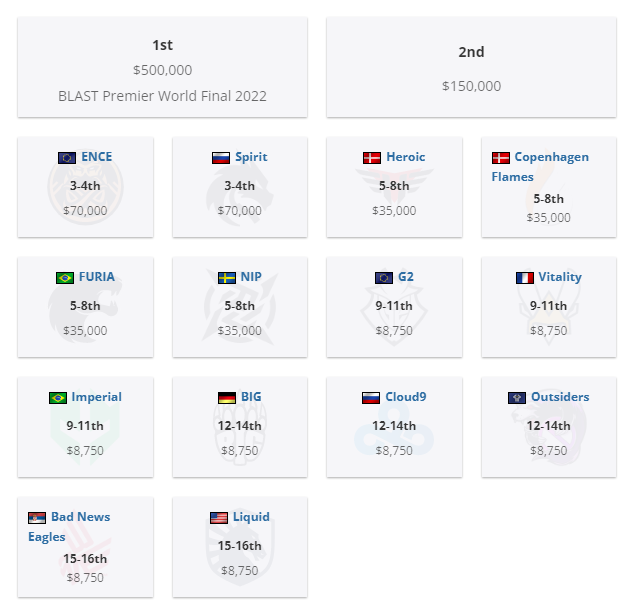The image size is (631, 613).
Task: Open the Copenhagen Flames team link
Action: point(540,167)
